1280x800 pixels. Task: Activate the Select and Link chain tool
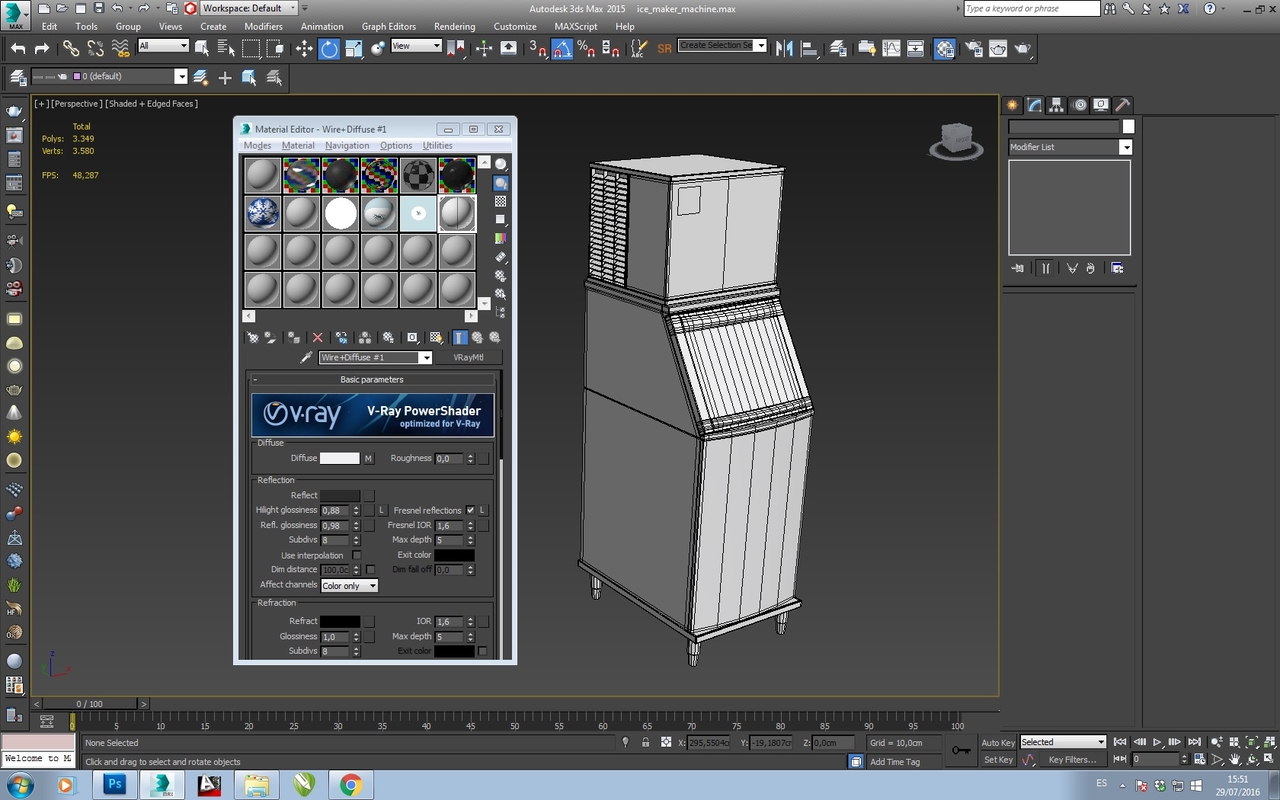[x=71, y=48]
